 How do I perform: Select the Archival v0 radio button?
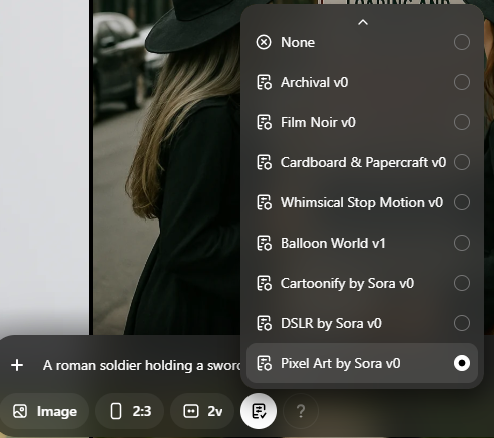(462, 82)
